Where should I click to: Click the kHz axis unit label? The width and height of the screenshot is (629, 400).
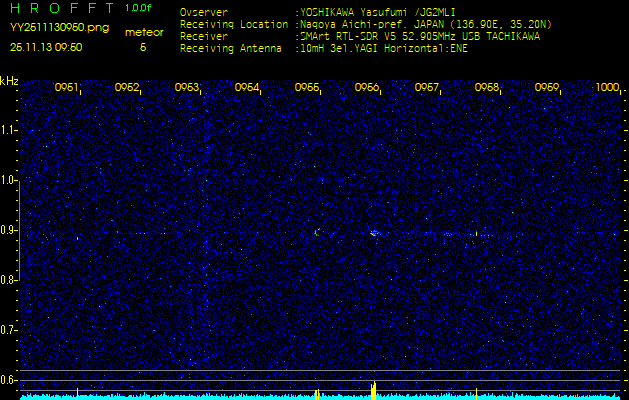click(x=9, y=81)
